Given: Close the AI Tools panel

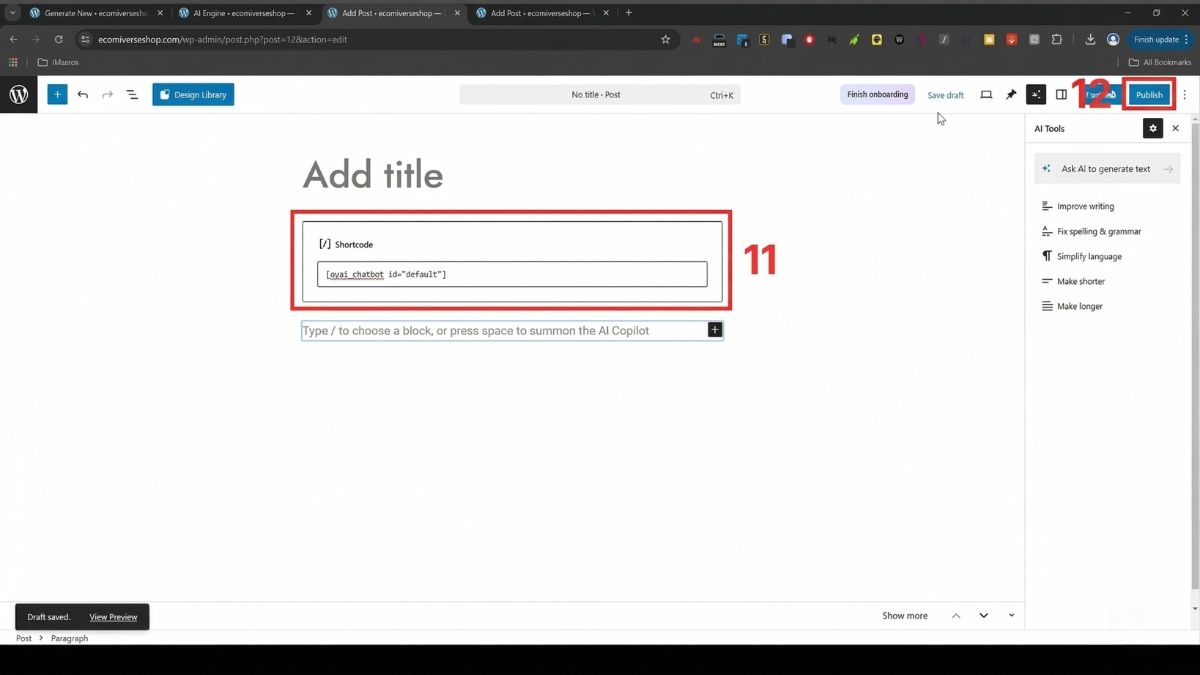Looking at the screenshot, I should [1176, 129].
